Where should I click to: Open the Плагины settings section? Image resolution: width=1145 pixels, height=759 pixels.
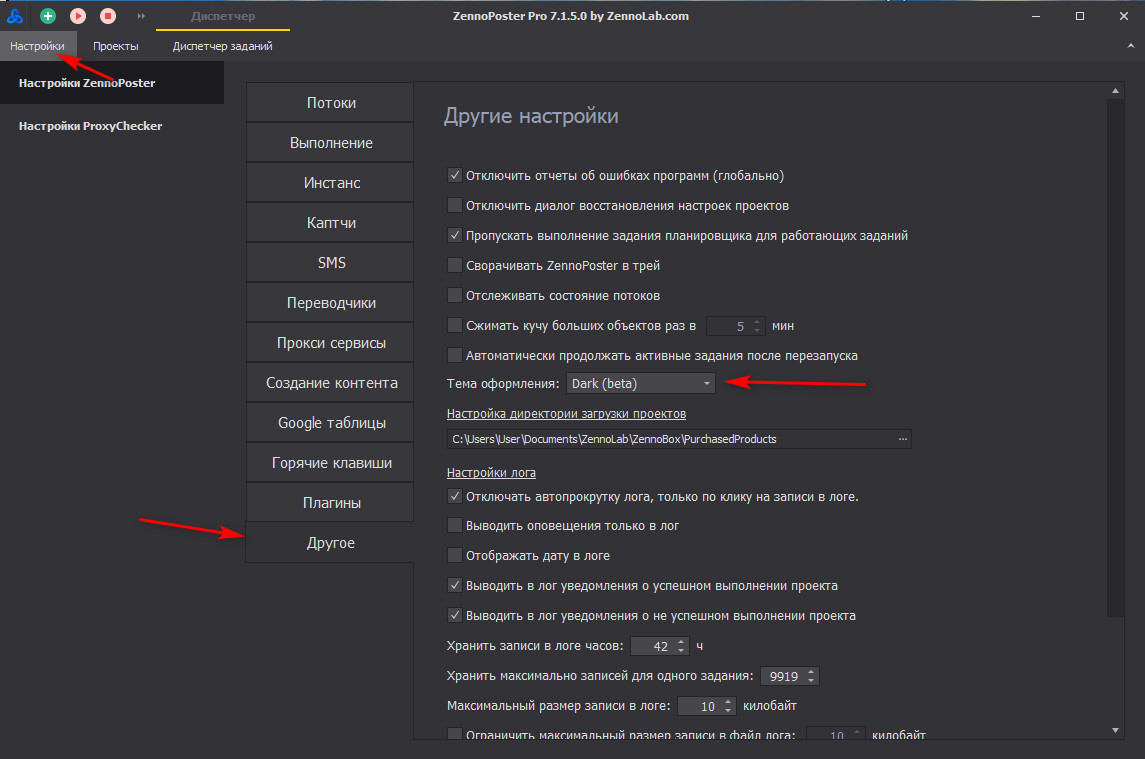click(331, 503)
